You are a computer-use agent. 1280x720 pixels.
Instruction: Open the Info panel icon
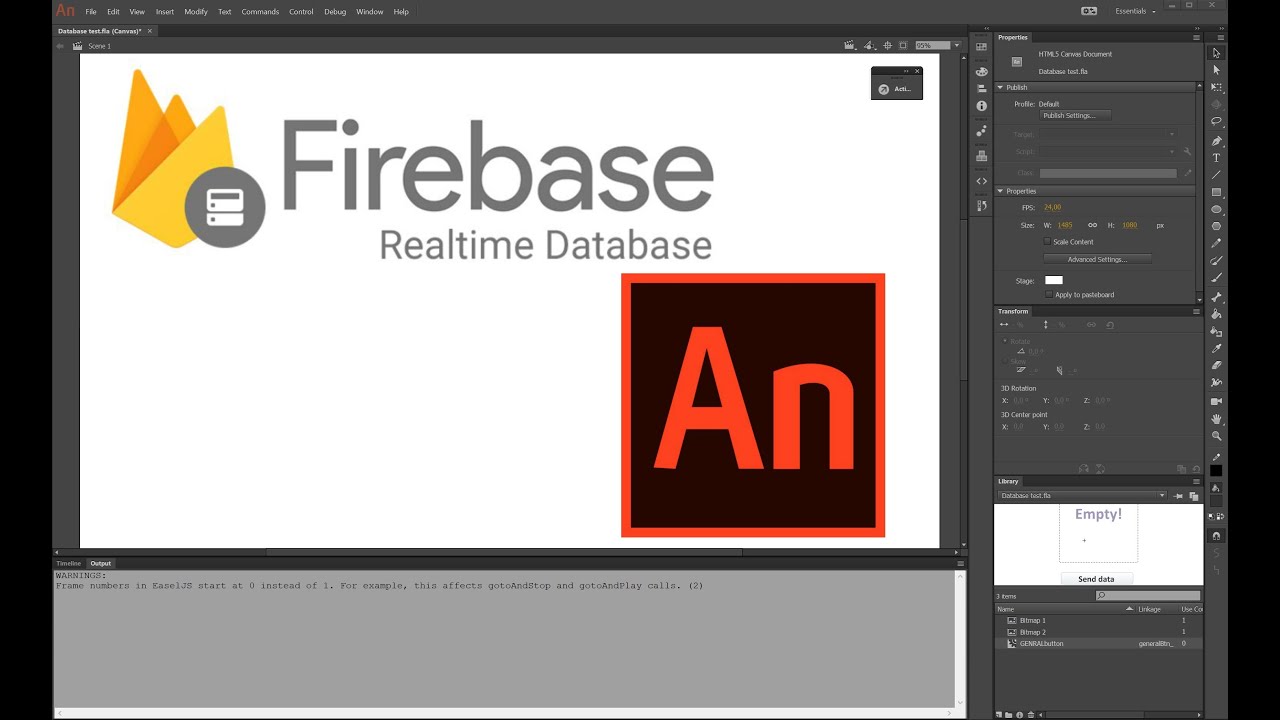pyautogui.click(x=981, y=105)
